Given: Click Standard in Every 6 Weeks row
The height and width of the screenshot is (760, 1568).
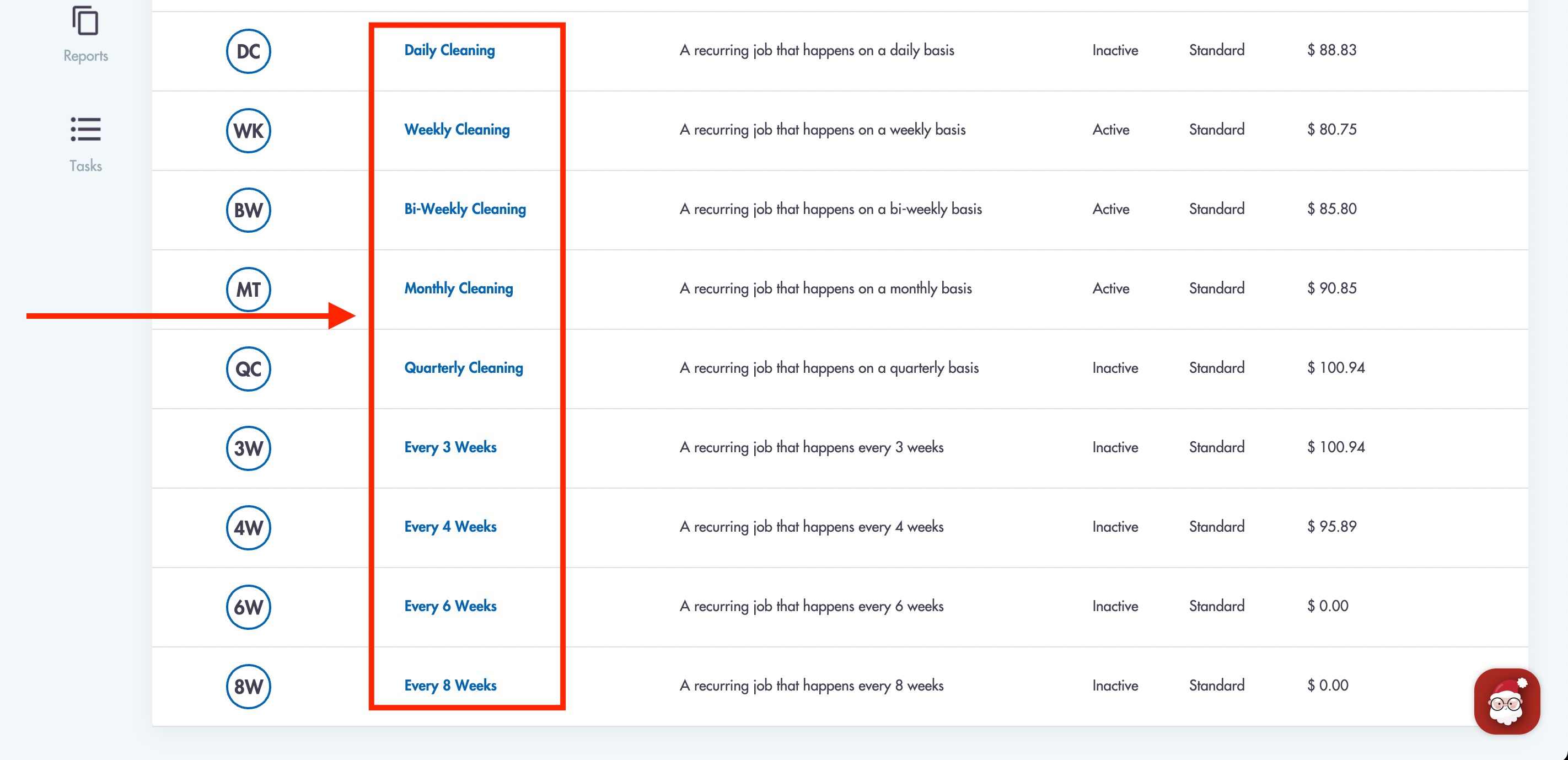Looking at the screenshot, I should [x=1217, y=606].
